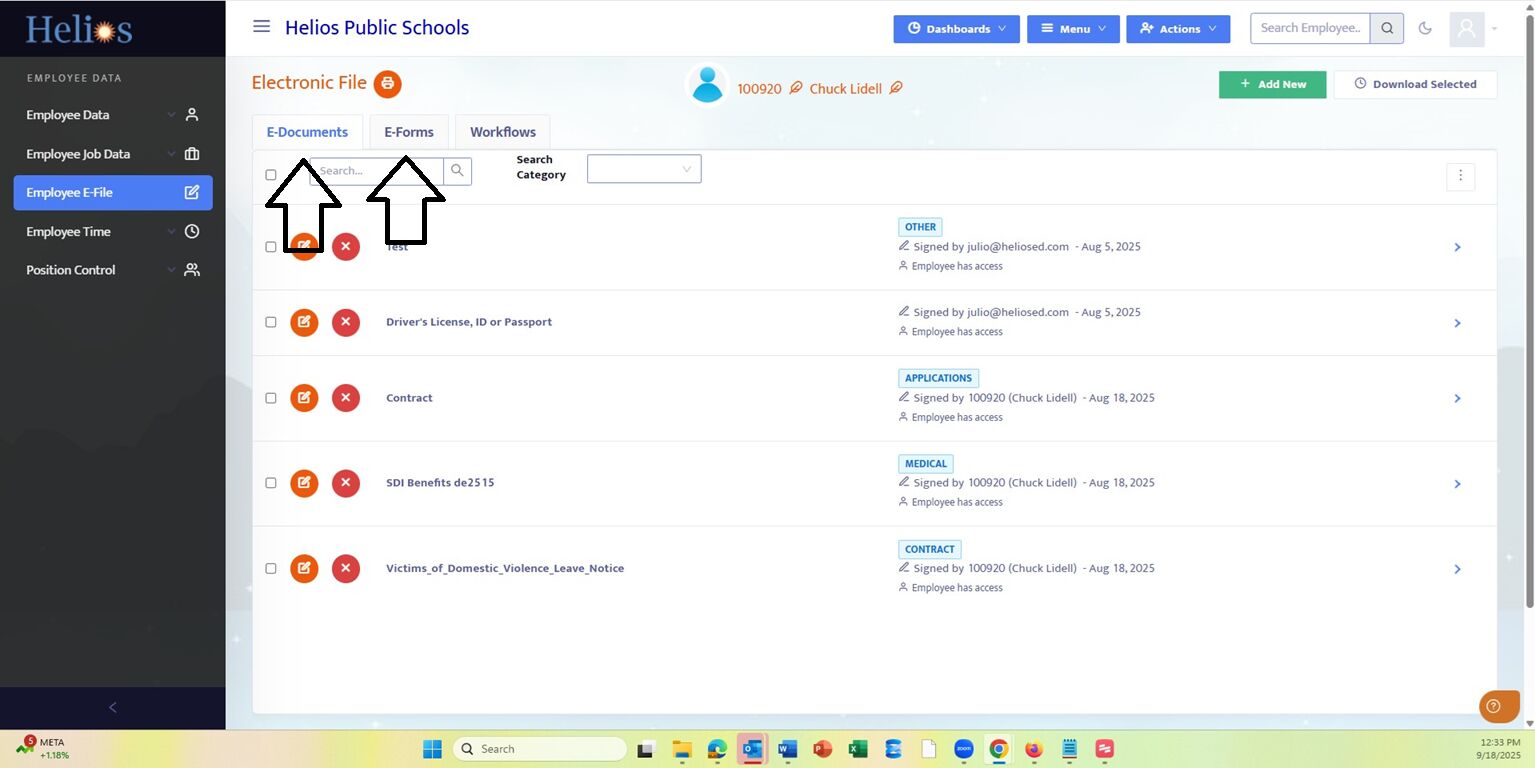Switch to the E-Forms tab
Screen dimensions: 1535x768
pos(409,132)
